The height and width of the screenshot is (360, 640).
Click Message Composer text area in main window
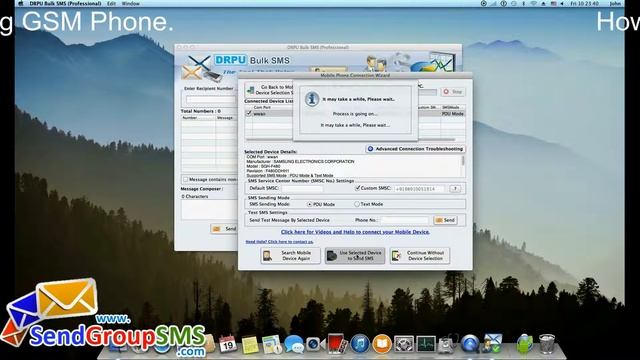coord(209,209)
